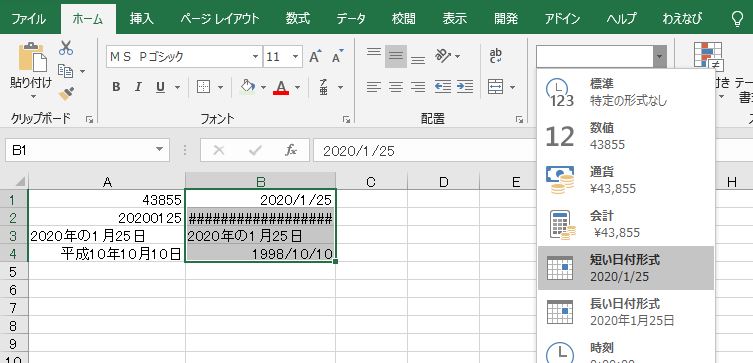This screenshot has height=363, width=753.
Task: Switch to the データ tab
Action: (351, 19)
